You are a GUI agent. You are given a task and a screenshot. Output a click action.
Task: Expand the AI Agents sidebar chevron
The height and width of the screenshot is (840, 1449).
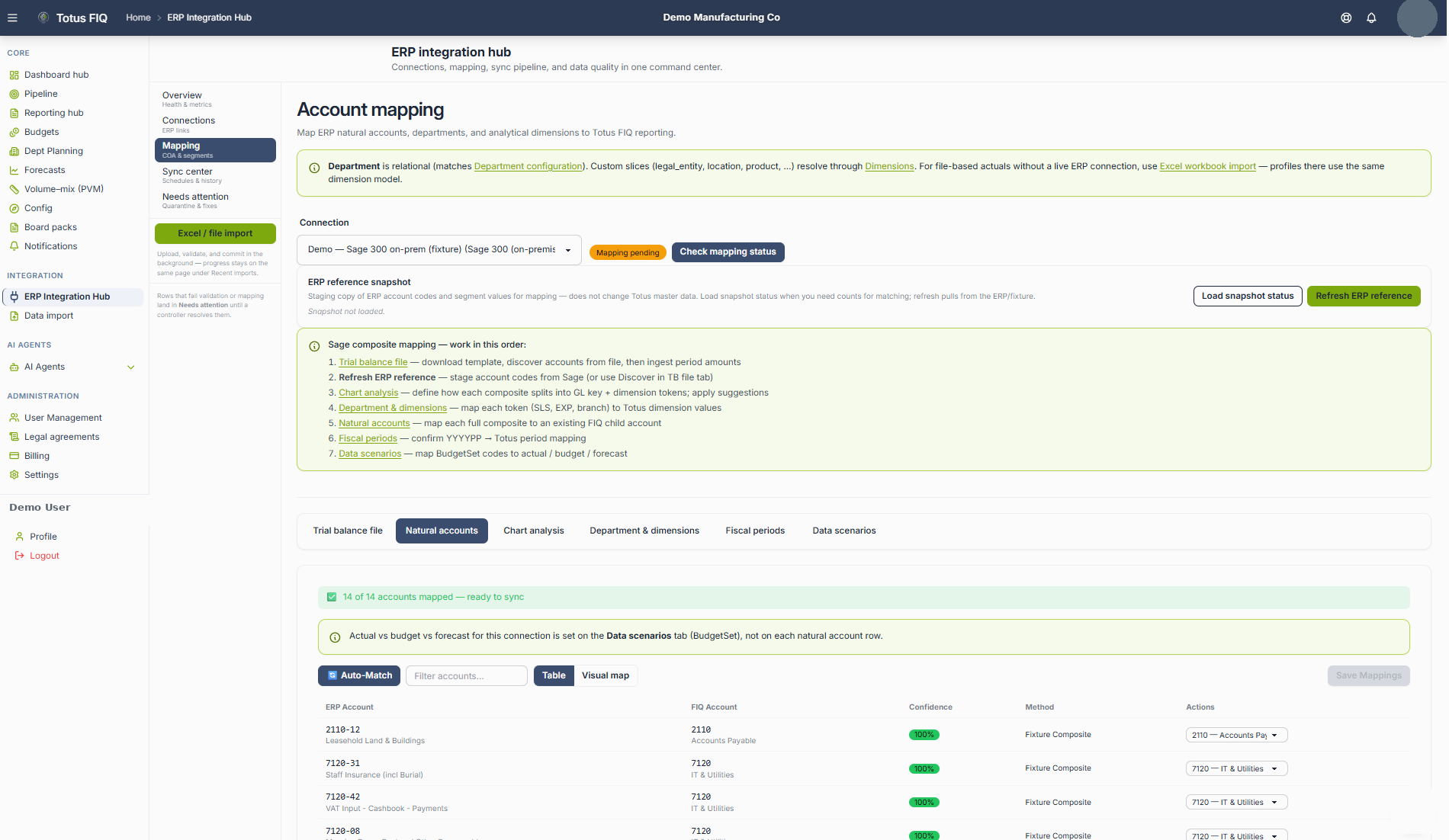pyautogui.click(x=131, y=367)
